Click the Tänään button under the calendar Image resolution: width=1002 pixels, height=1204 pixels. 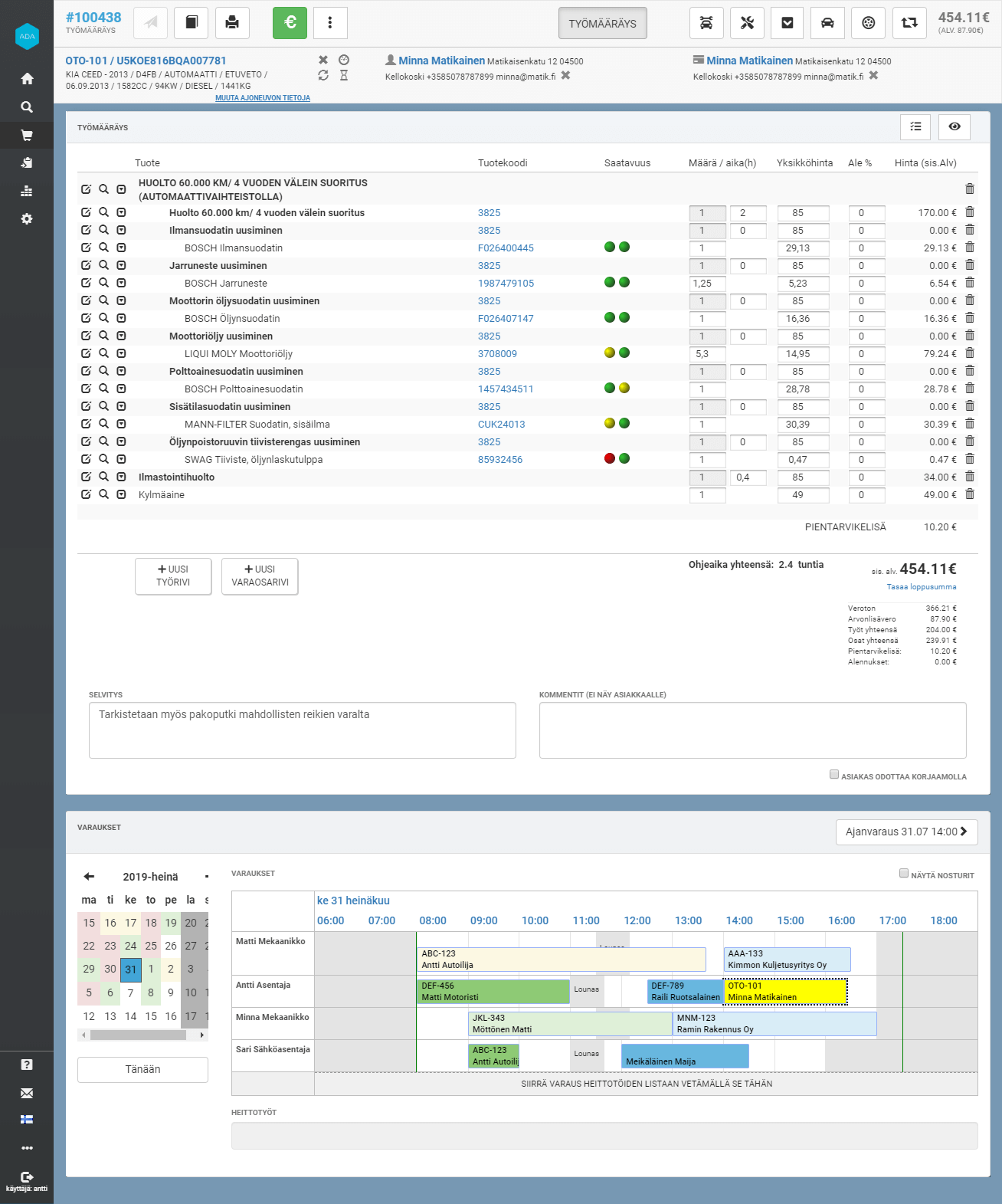tap(142, 1069)
